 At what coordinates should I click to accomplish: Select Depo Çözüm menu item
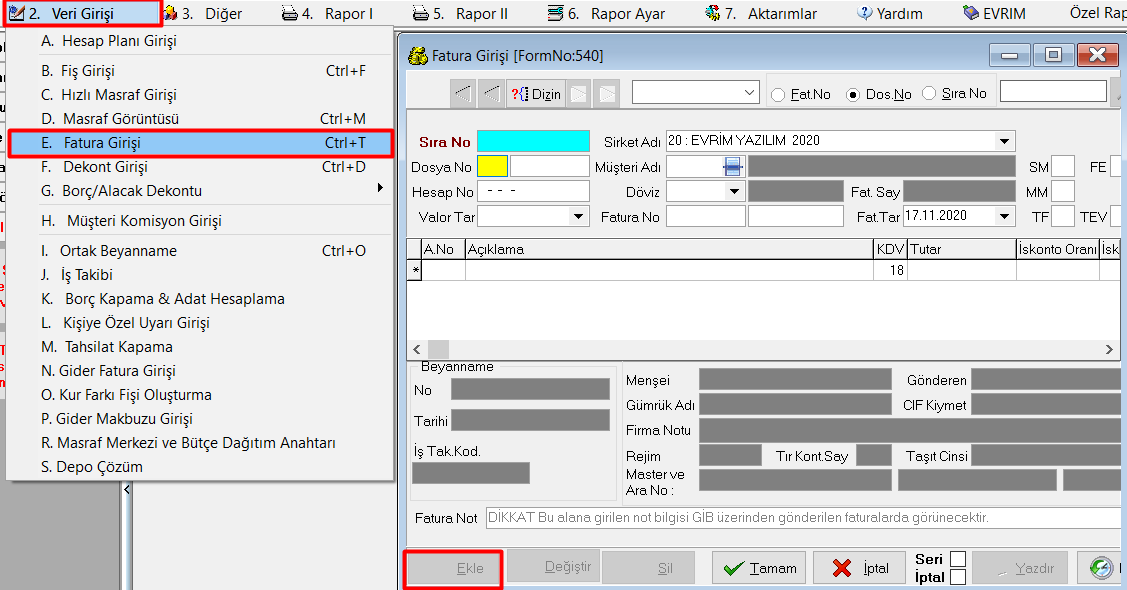[201, 467]
